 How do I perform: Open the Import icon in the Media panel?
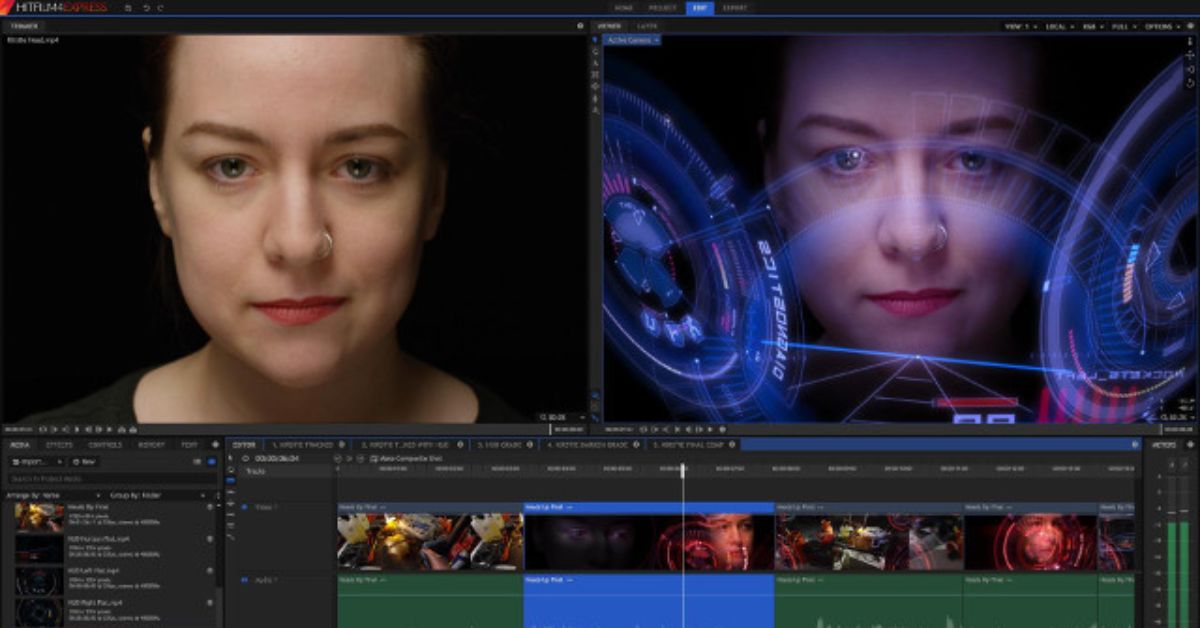(x=16, y=461)
